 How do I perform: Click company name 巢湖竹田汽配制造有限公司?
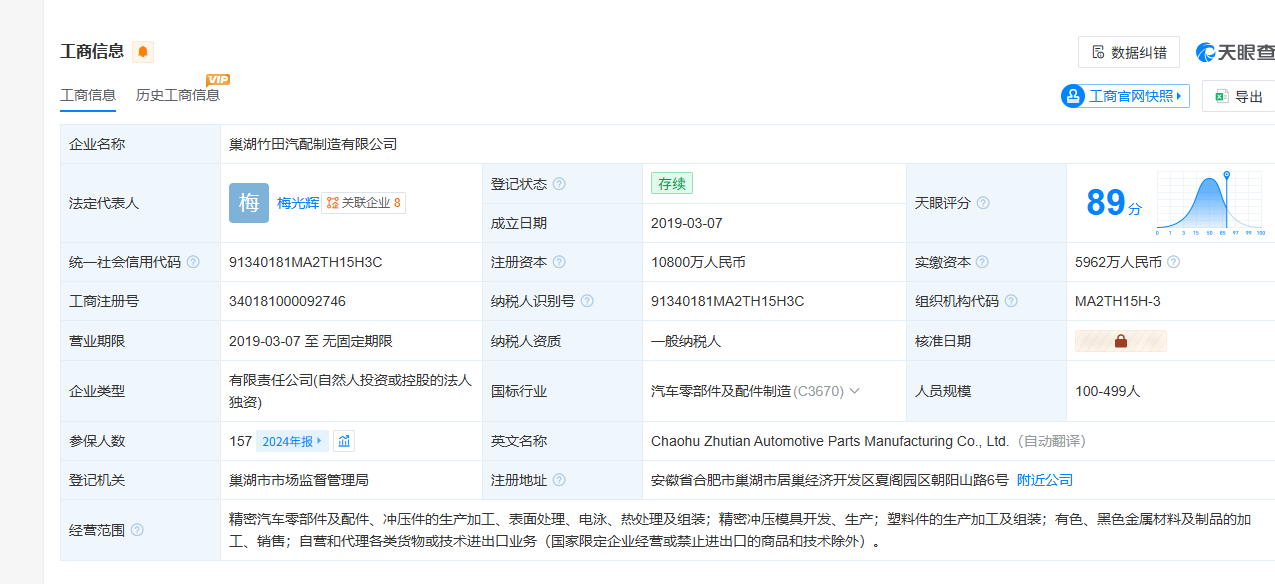[x=313, y=144]
